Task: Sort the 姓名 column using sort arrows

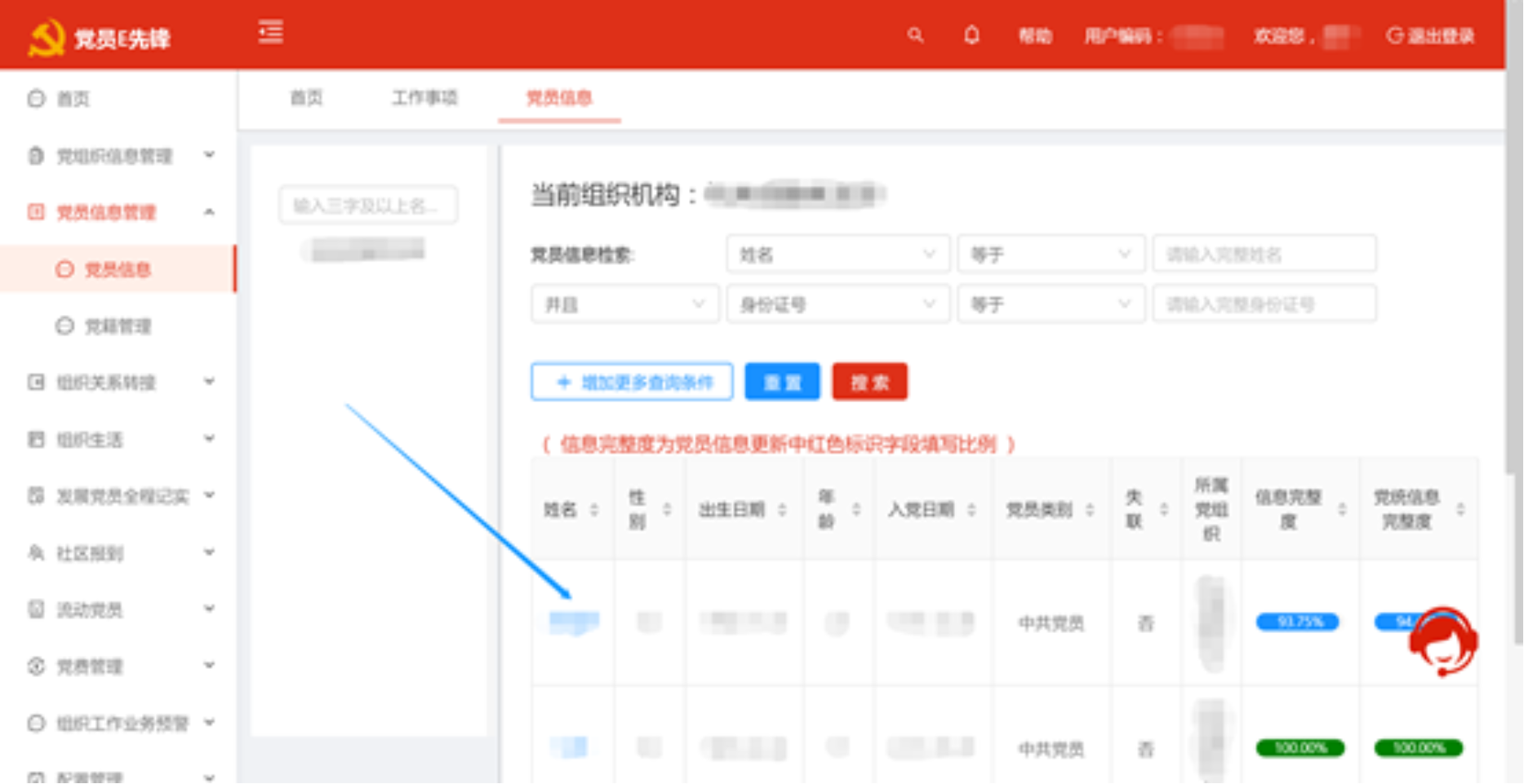Action: [x=594, y=510]
